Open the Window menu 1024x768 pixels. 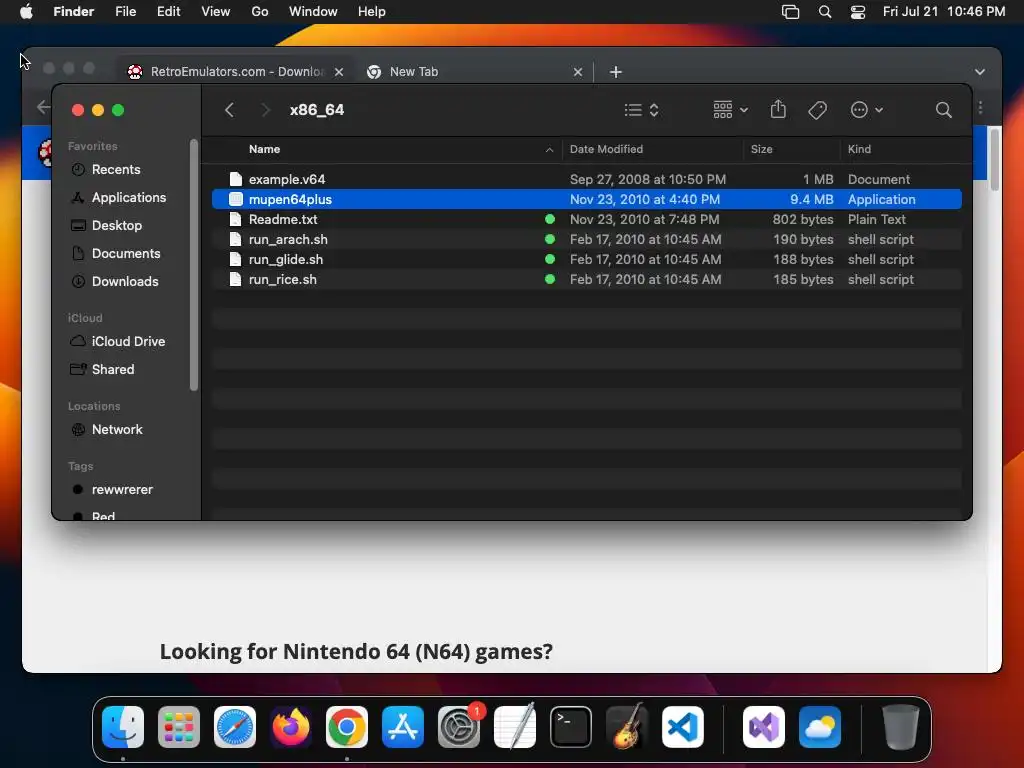point(313,11)
